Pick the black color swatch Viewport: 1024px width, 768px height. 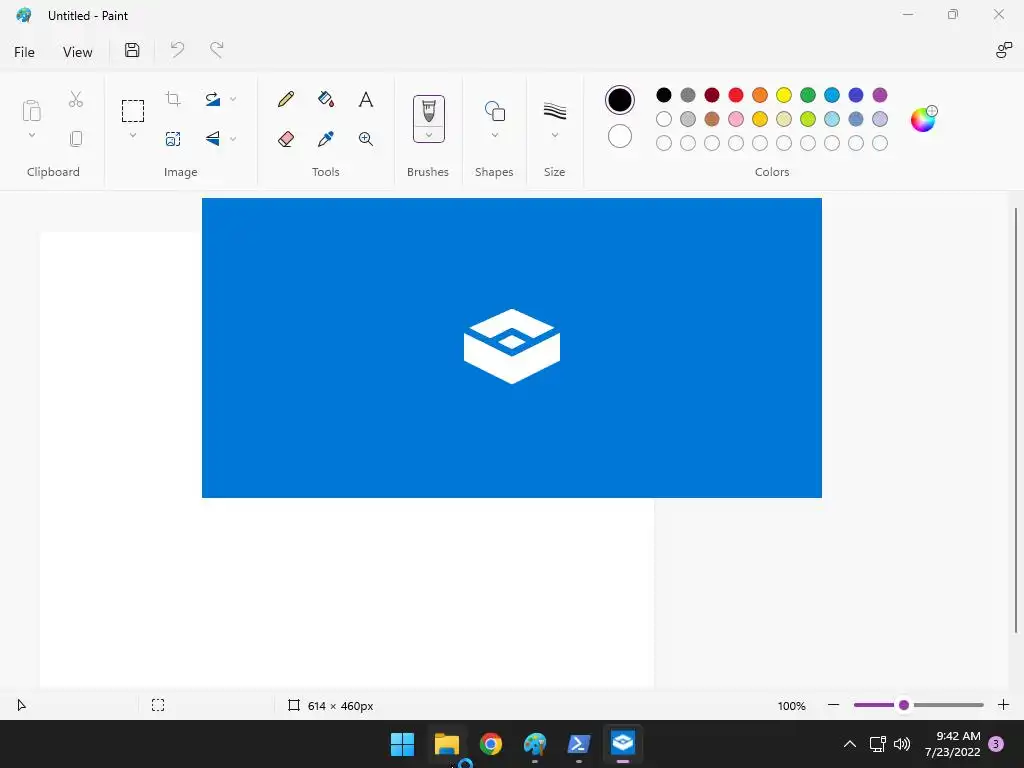pyautogui.click(x=664, y=95)
